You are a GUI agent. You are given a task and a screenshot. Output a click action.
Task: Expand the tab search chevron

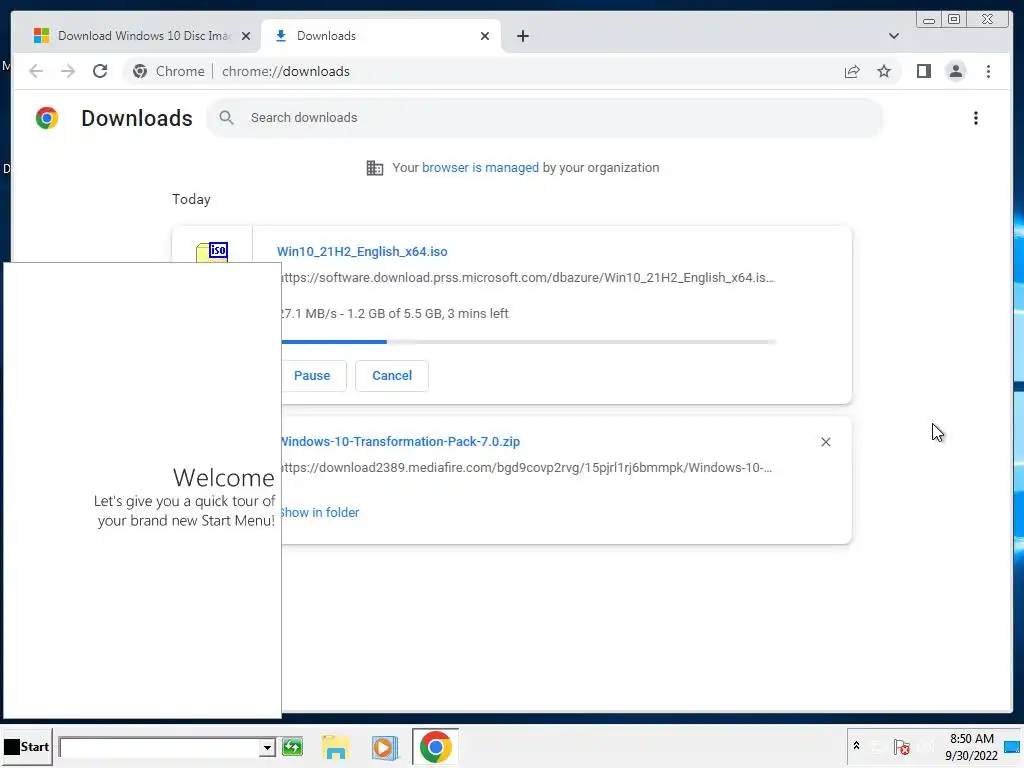click(x=893, y=36)
